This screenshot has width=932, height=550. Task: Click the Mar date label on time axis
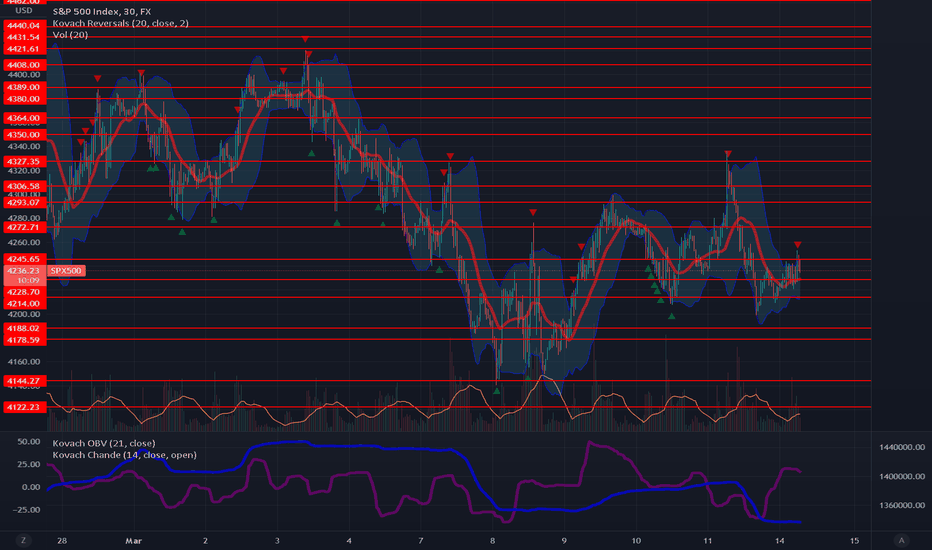[x=134, y=540]
